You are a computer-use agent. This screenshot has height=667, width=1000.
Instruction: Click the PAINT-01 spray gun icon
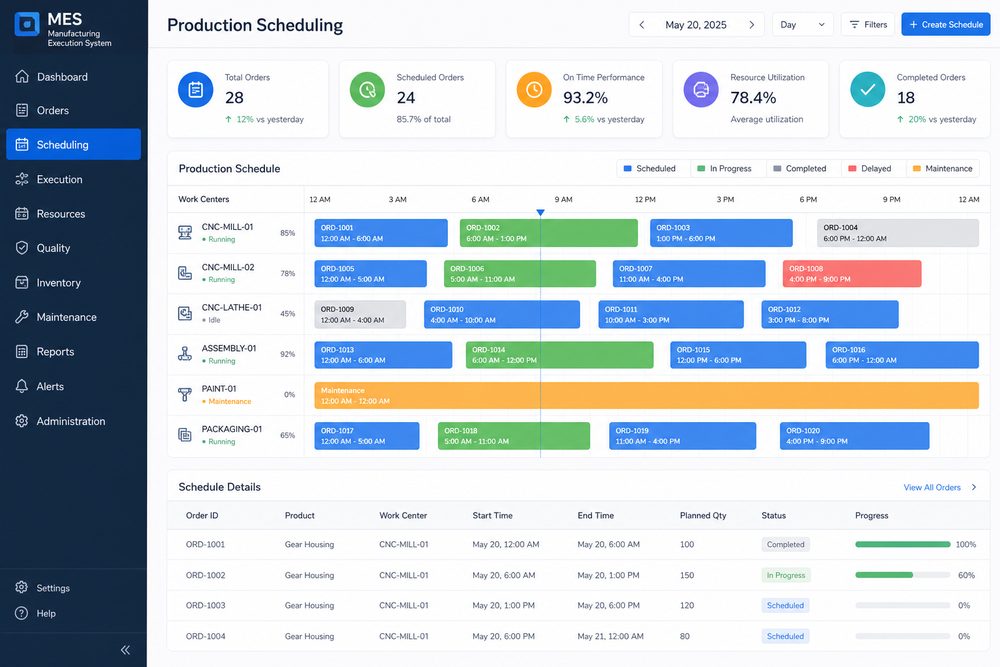tap(185, 395)
